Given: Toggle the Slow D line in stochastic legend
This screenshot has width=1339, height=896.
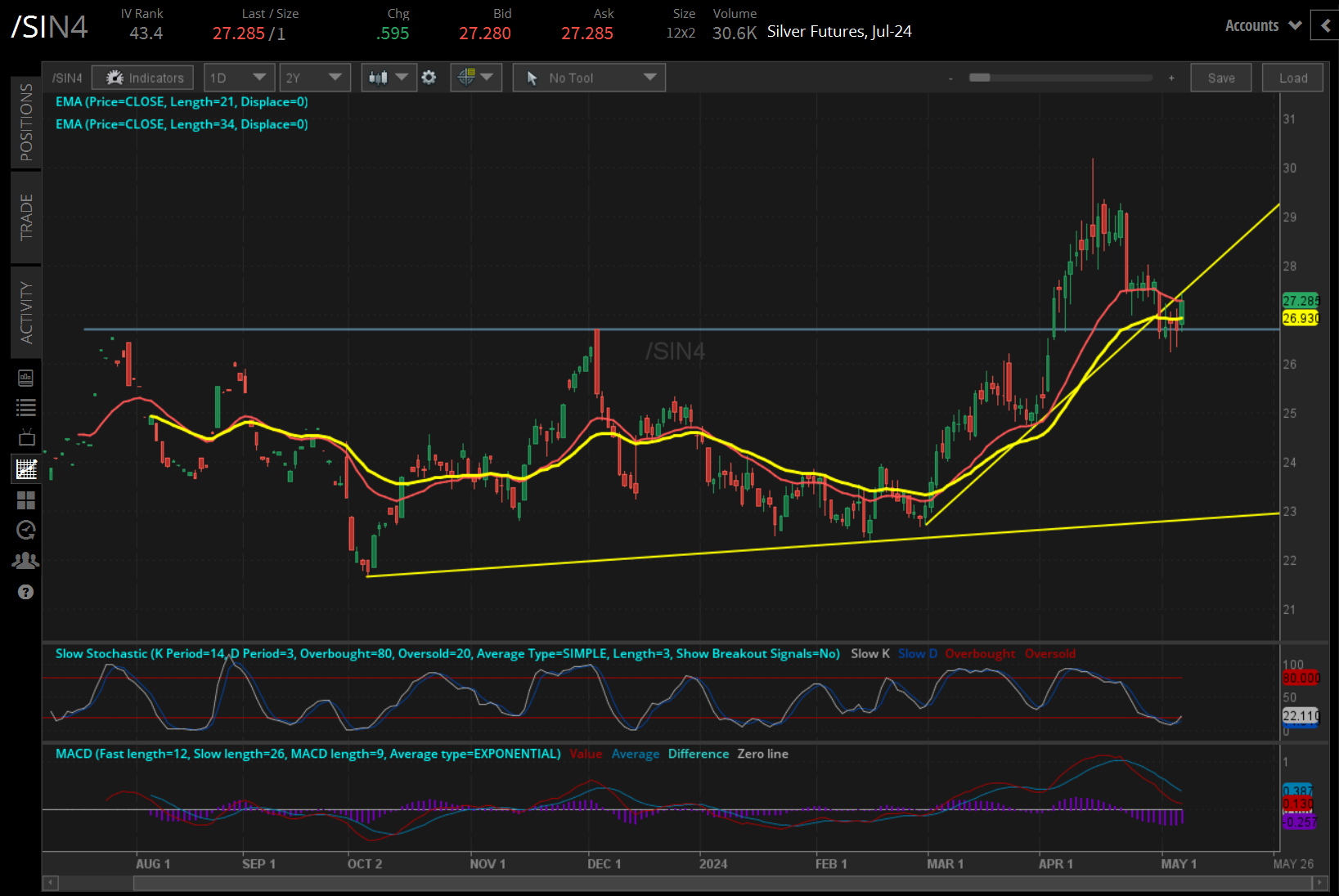Looking at the screenshot, I should pos(917,653).
